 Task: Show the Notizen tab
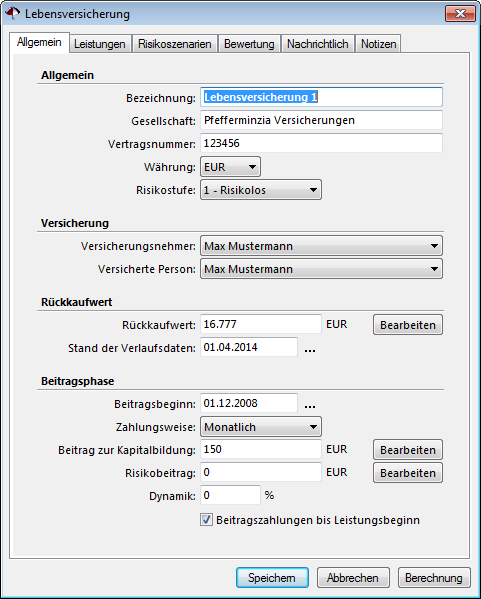tap(378, 44)
